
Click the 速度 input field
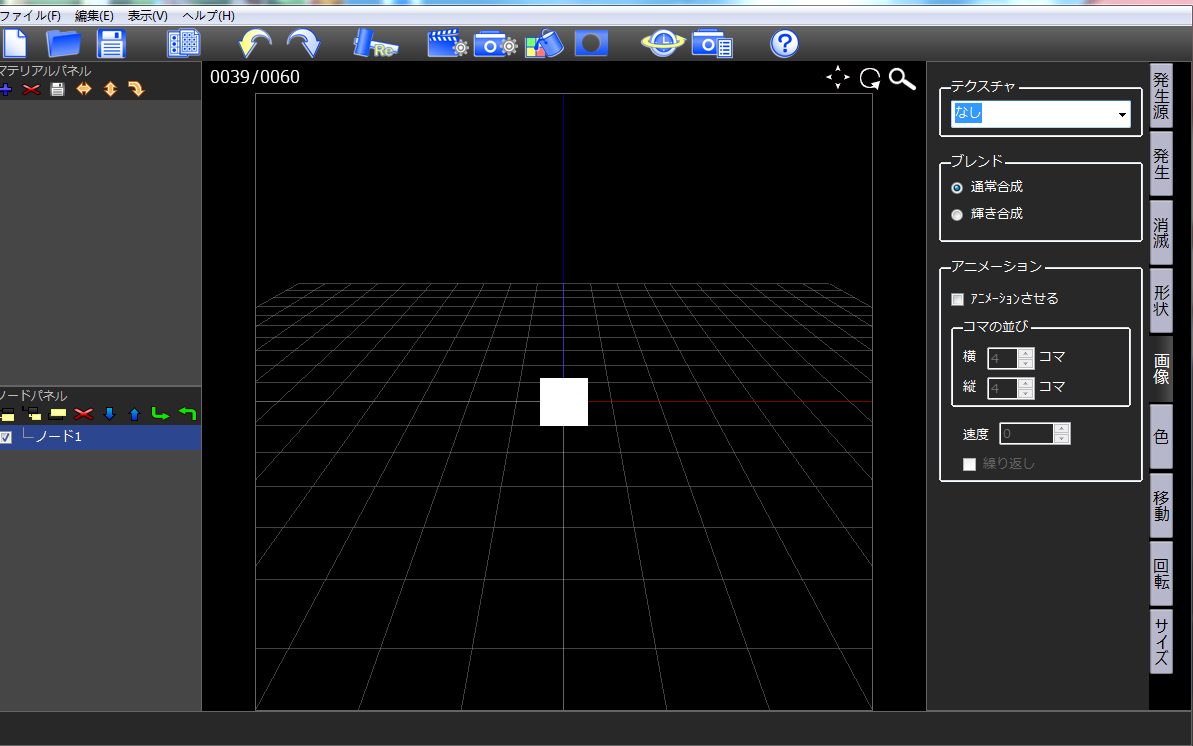(x=1026, y=434)
